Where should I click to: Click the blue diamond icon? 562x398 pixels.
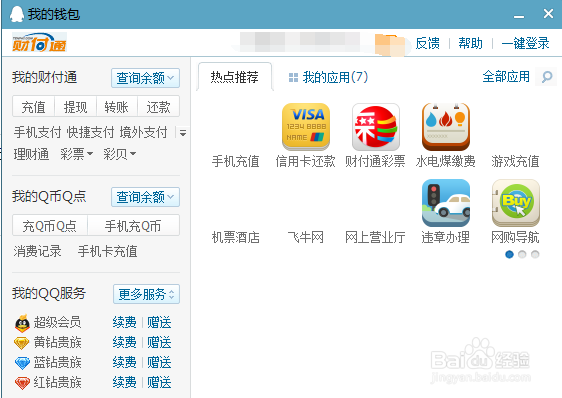pyautogui.click(x=22, y=363)
